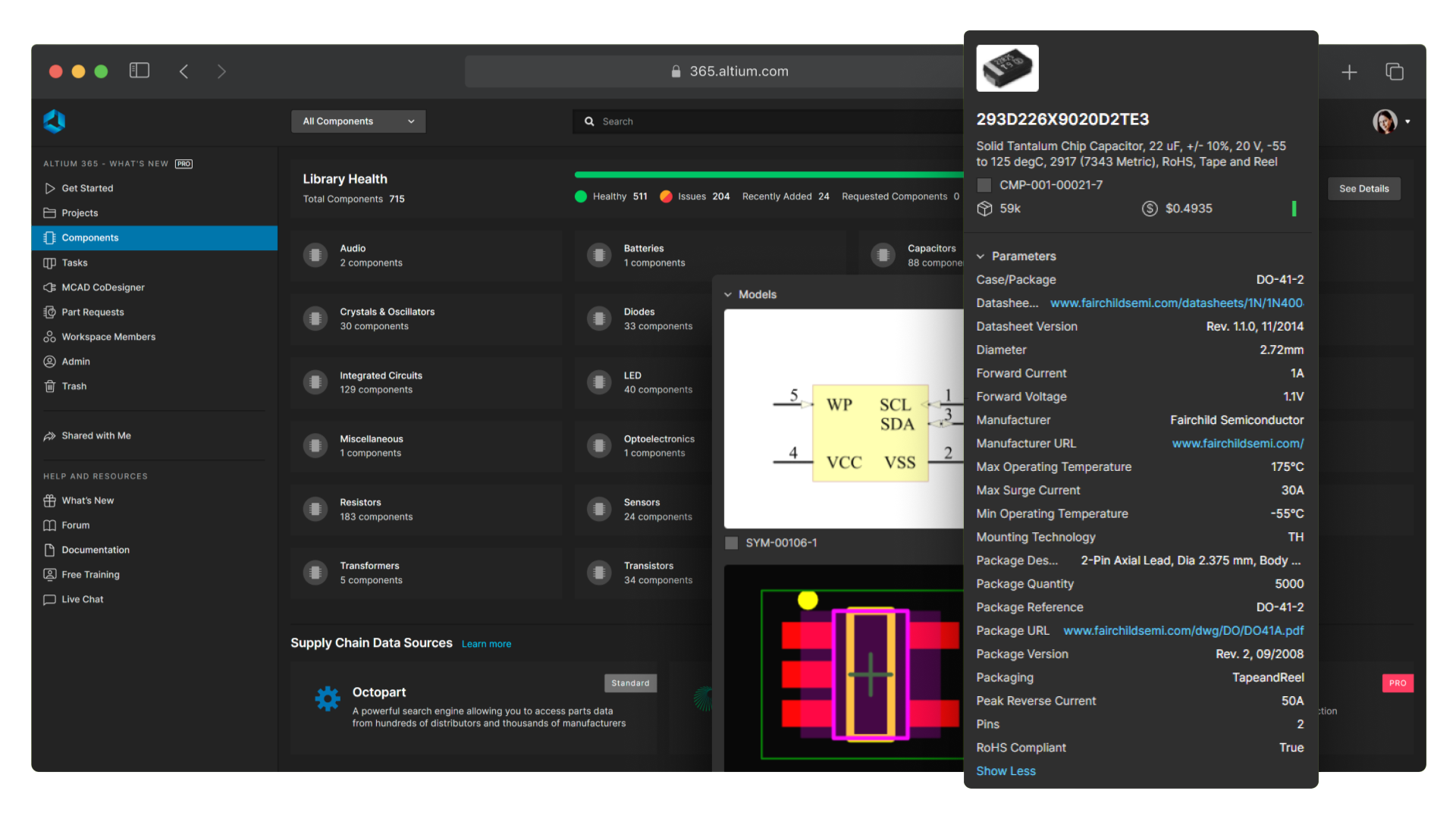Open a new browser tab with the plus icon
The height and width of the screenshot is (819, 1456).
pos(1349,72)
